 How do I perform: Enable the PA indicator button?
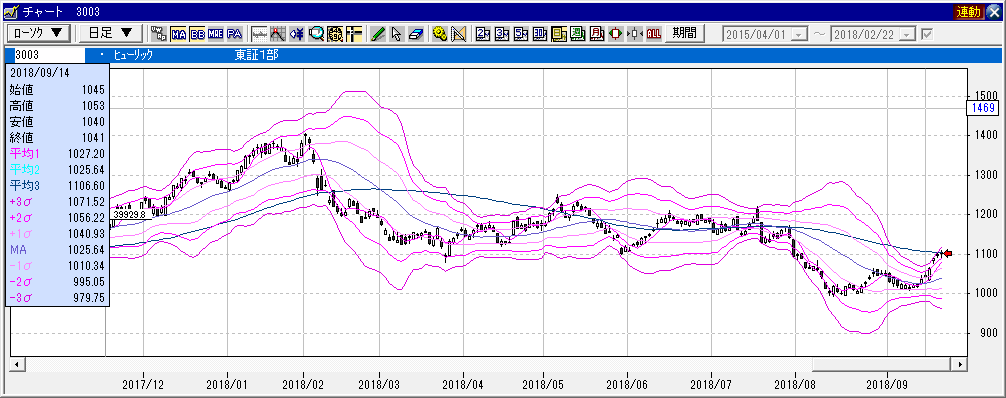pos(234,34)
